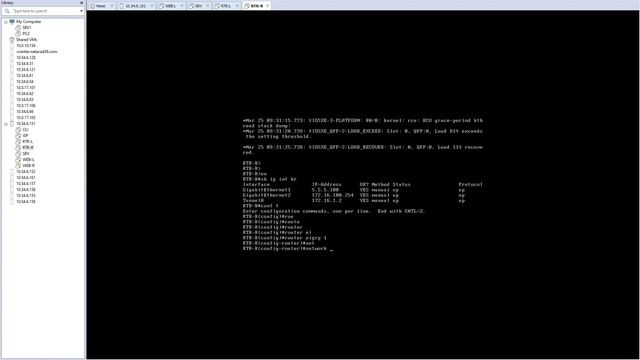Click the GigabitEthernet2 row in console output

(353, 196)
